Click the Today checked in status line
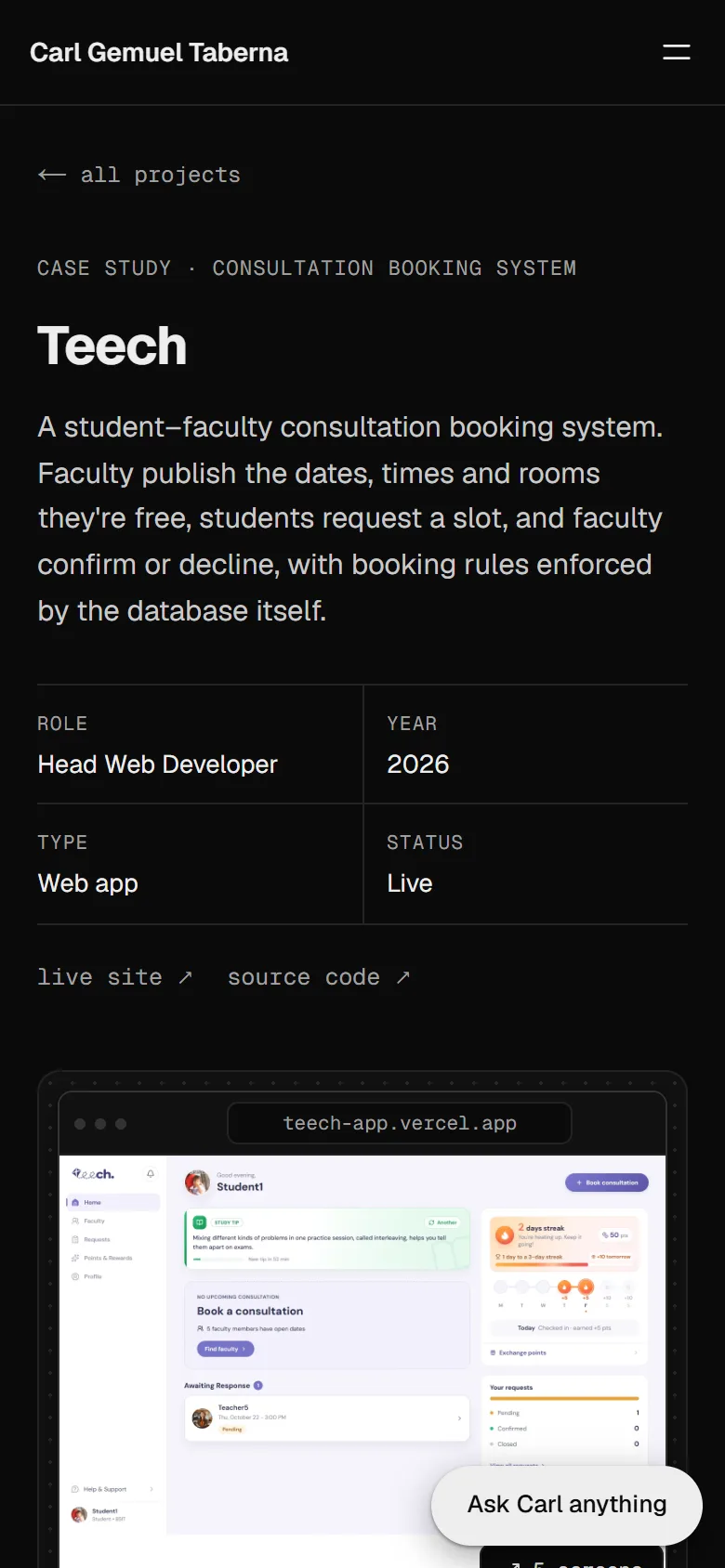The width and height of the screenshot is (725, 1568). (564, 1328)
